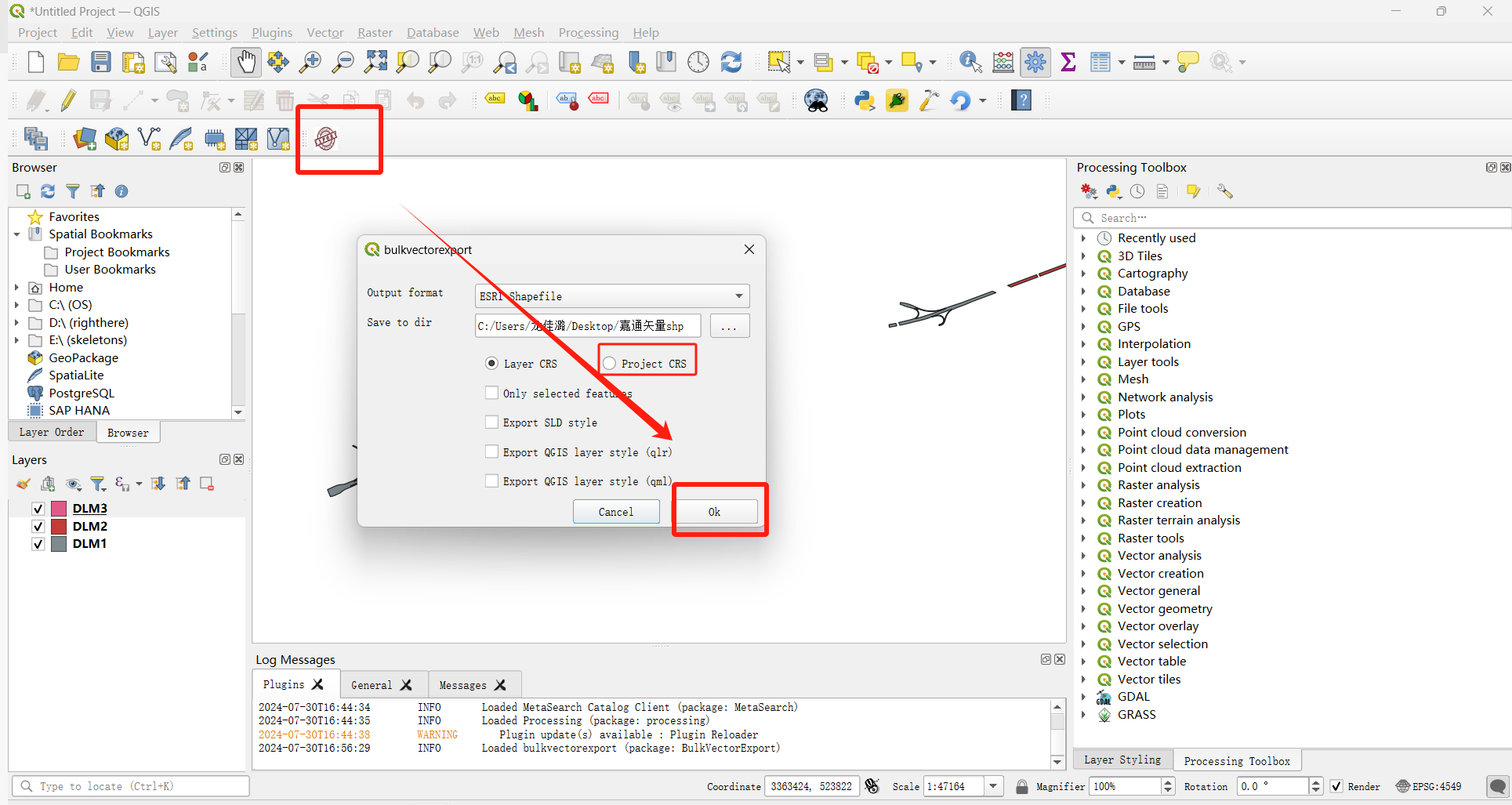
Task: Click the Refresh map canvas icon
Action: tap(731, 62)
